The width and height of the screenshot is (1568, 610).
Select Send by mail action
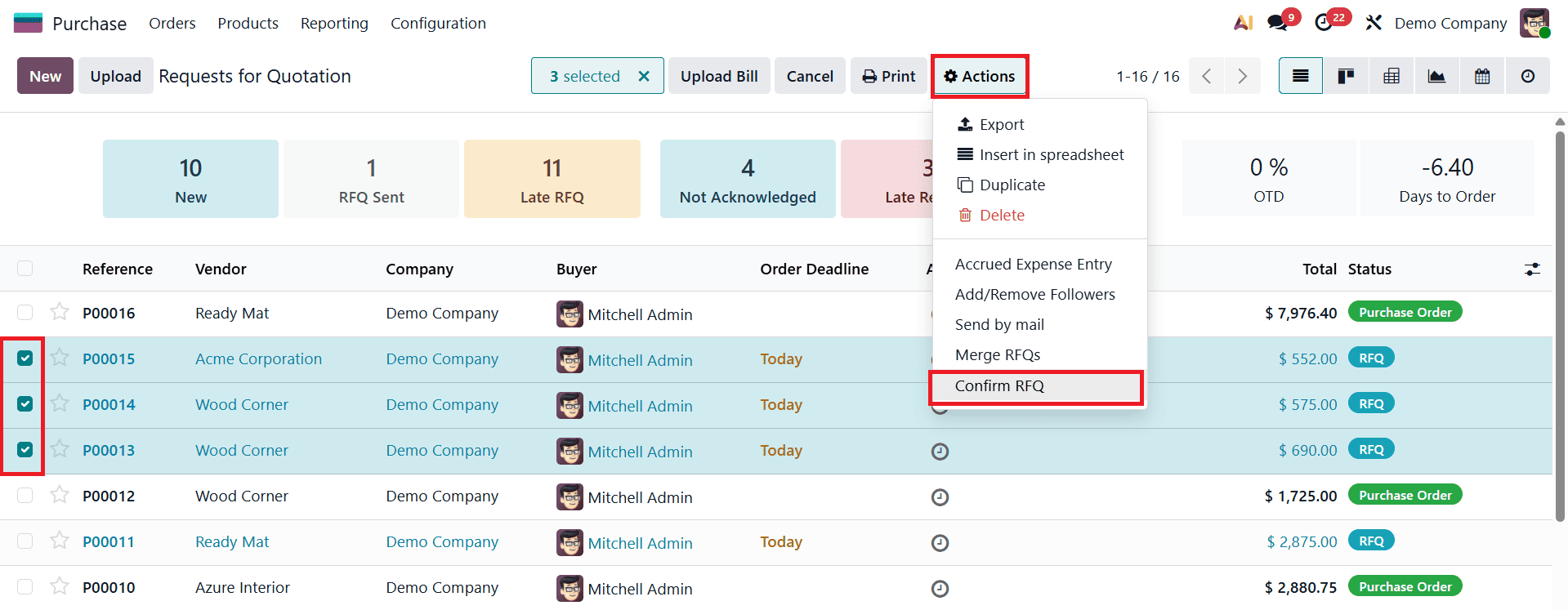[1040, 324]
